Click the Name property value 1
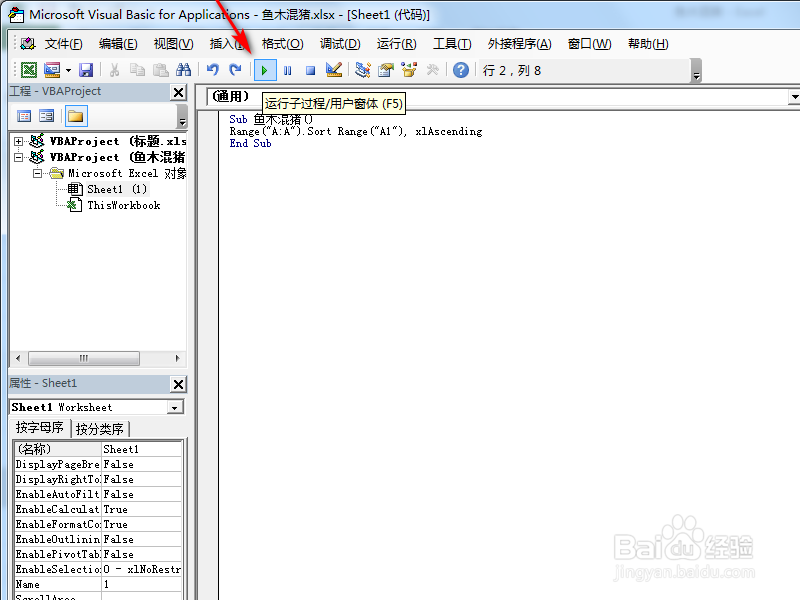800x600 pixels. (x=141, y=584)
